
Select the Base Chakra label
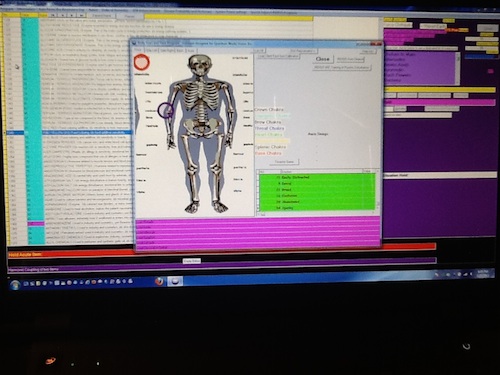coord(268,153)
